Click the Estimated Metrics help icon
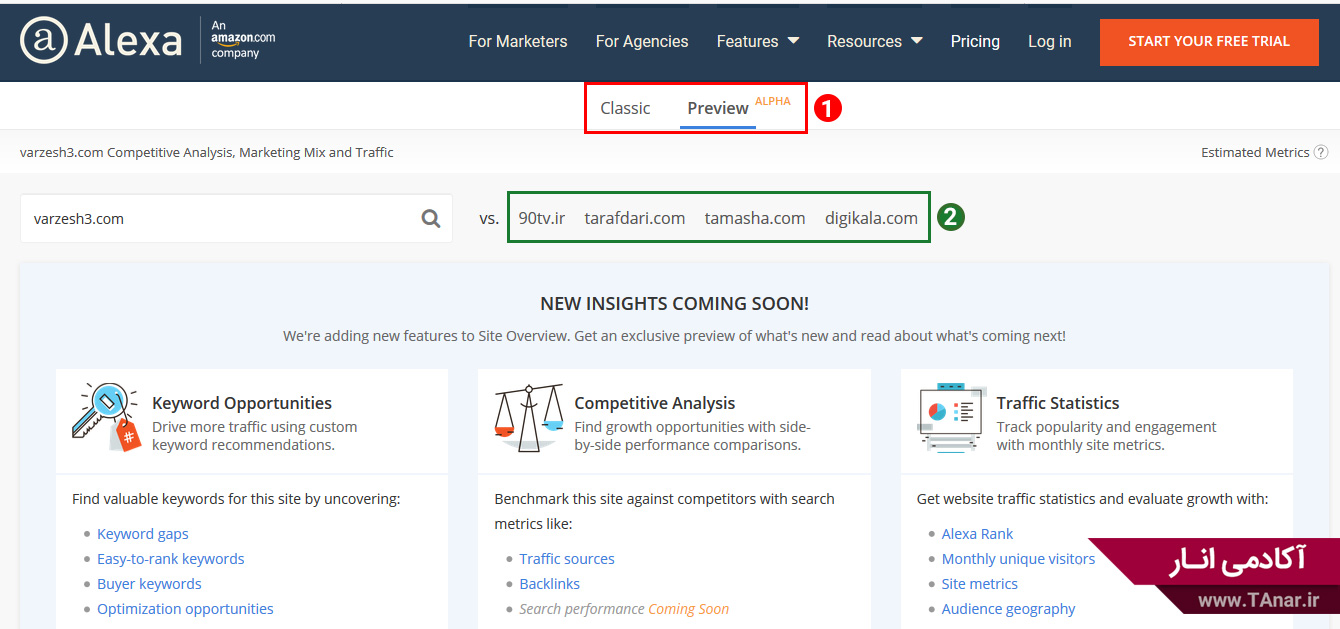1340x629 pixels. (1321, 152)
